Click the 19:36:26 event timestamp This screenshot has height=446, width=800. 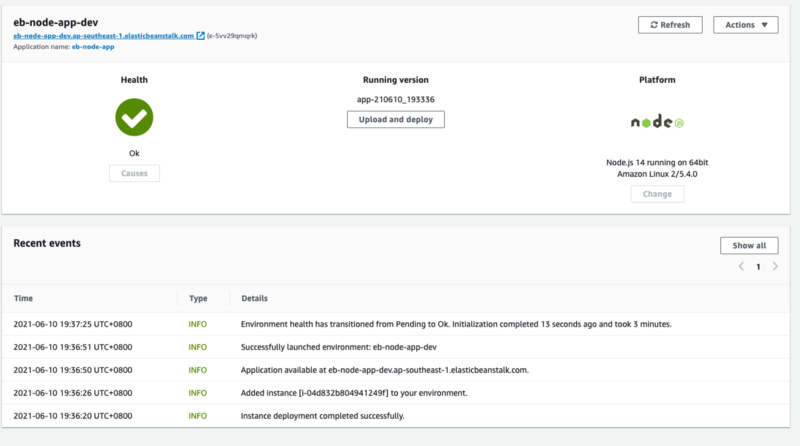[x=72, y=393]
